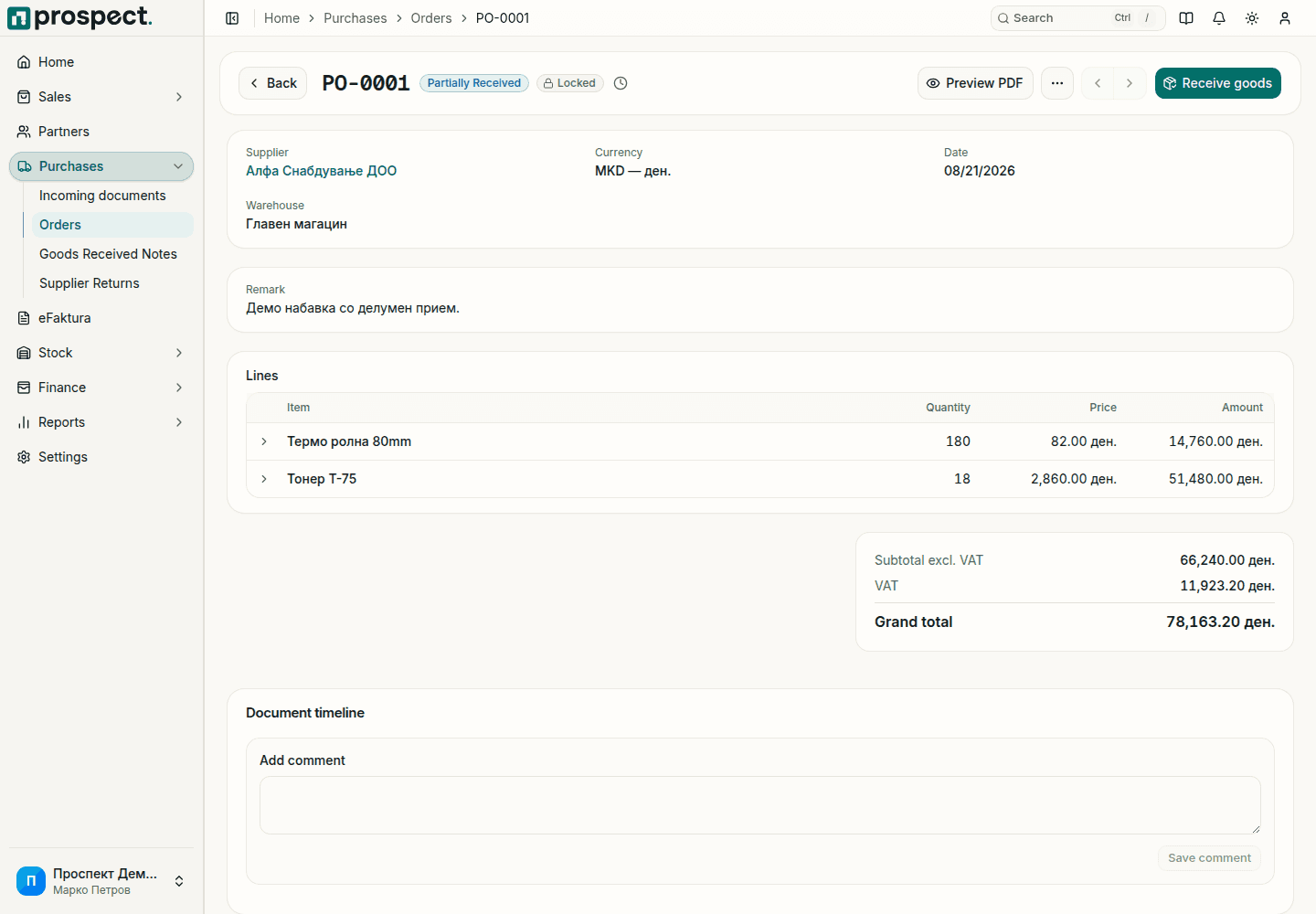Click the Locked badge
This screenshot has width=1316, height=914.
pos(570,83)
